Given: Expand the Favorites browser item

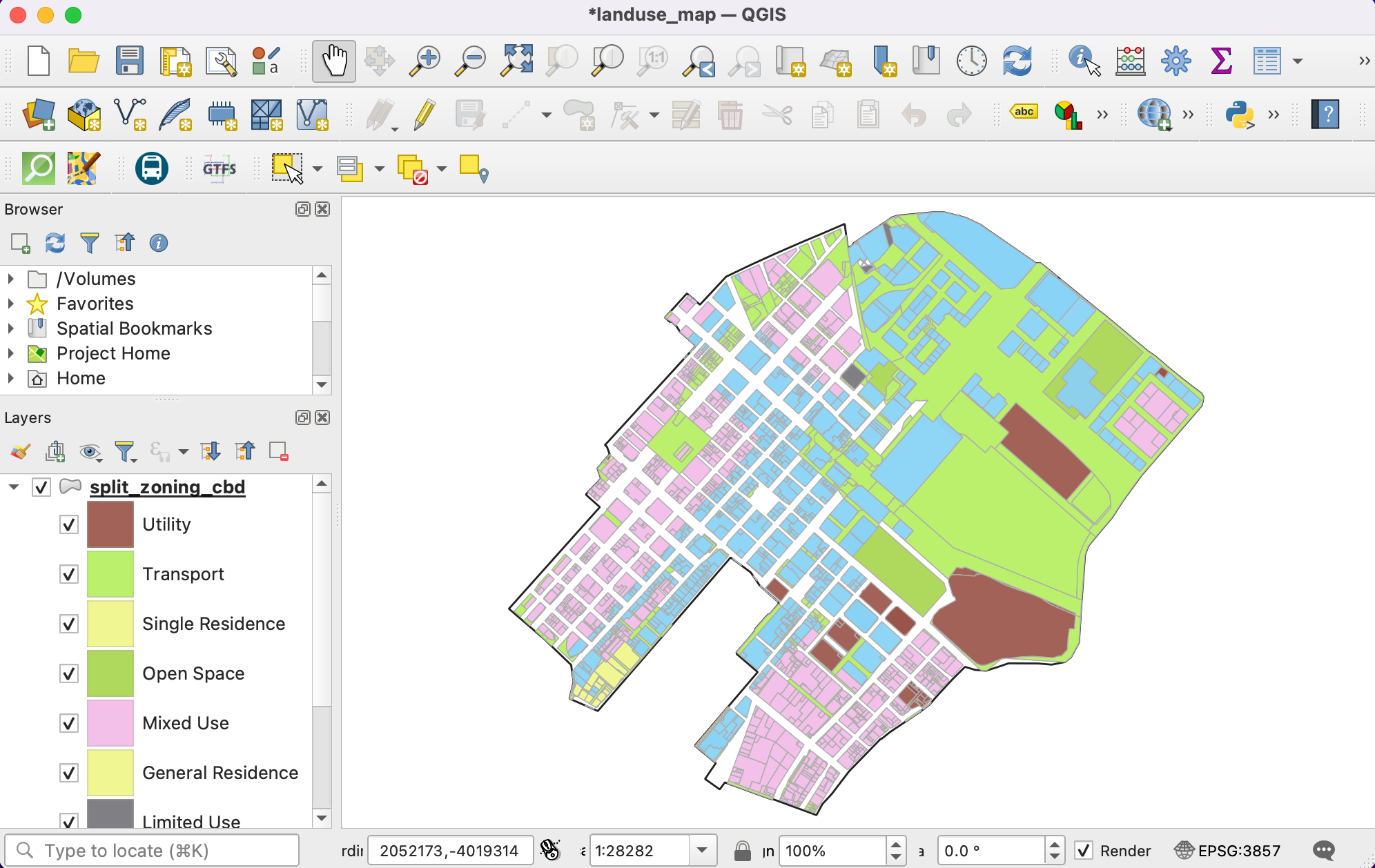Looking at the screenshot, I should [x=10, y=304].
